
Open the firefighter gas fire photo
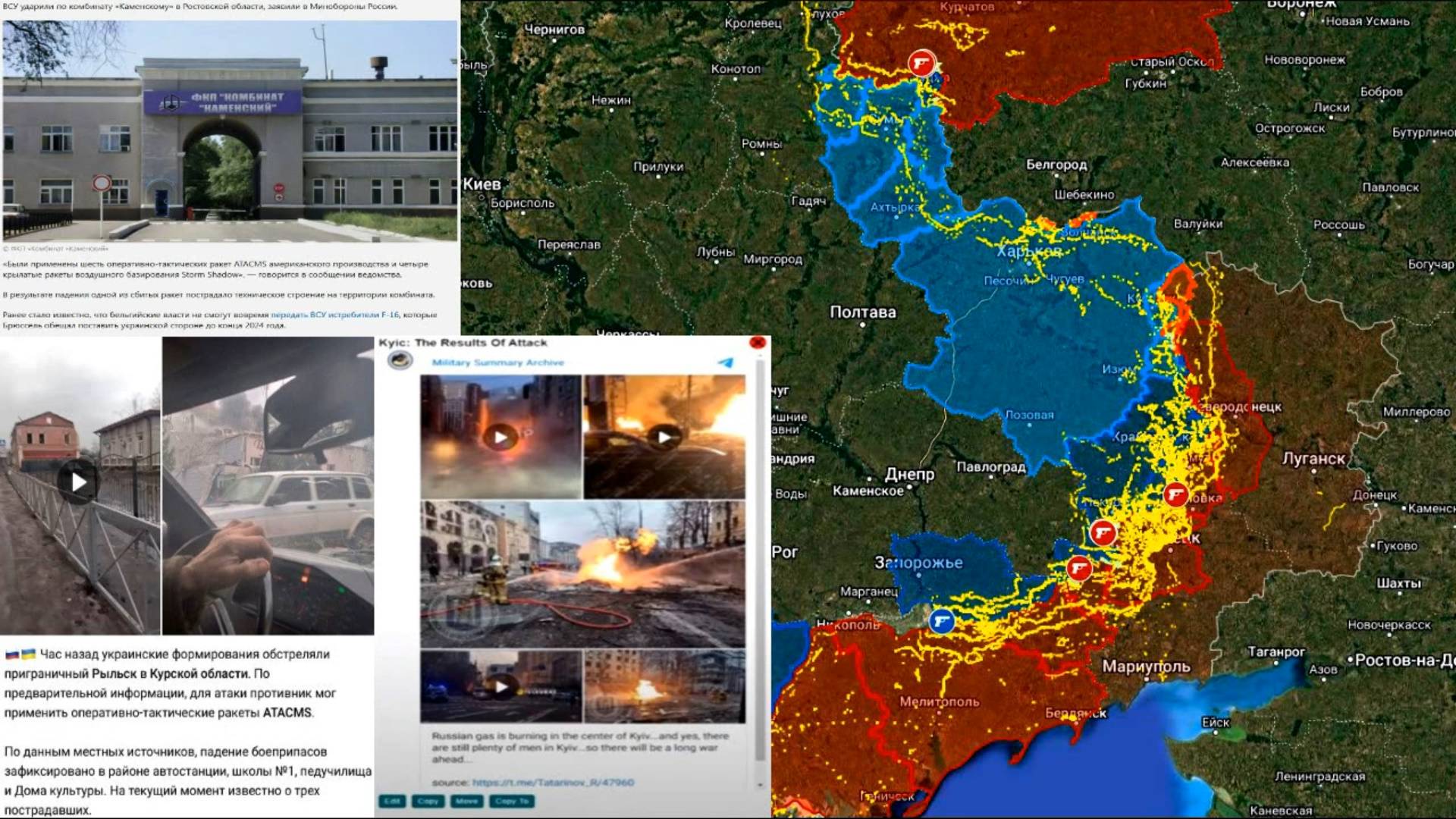583,573
